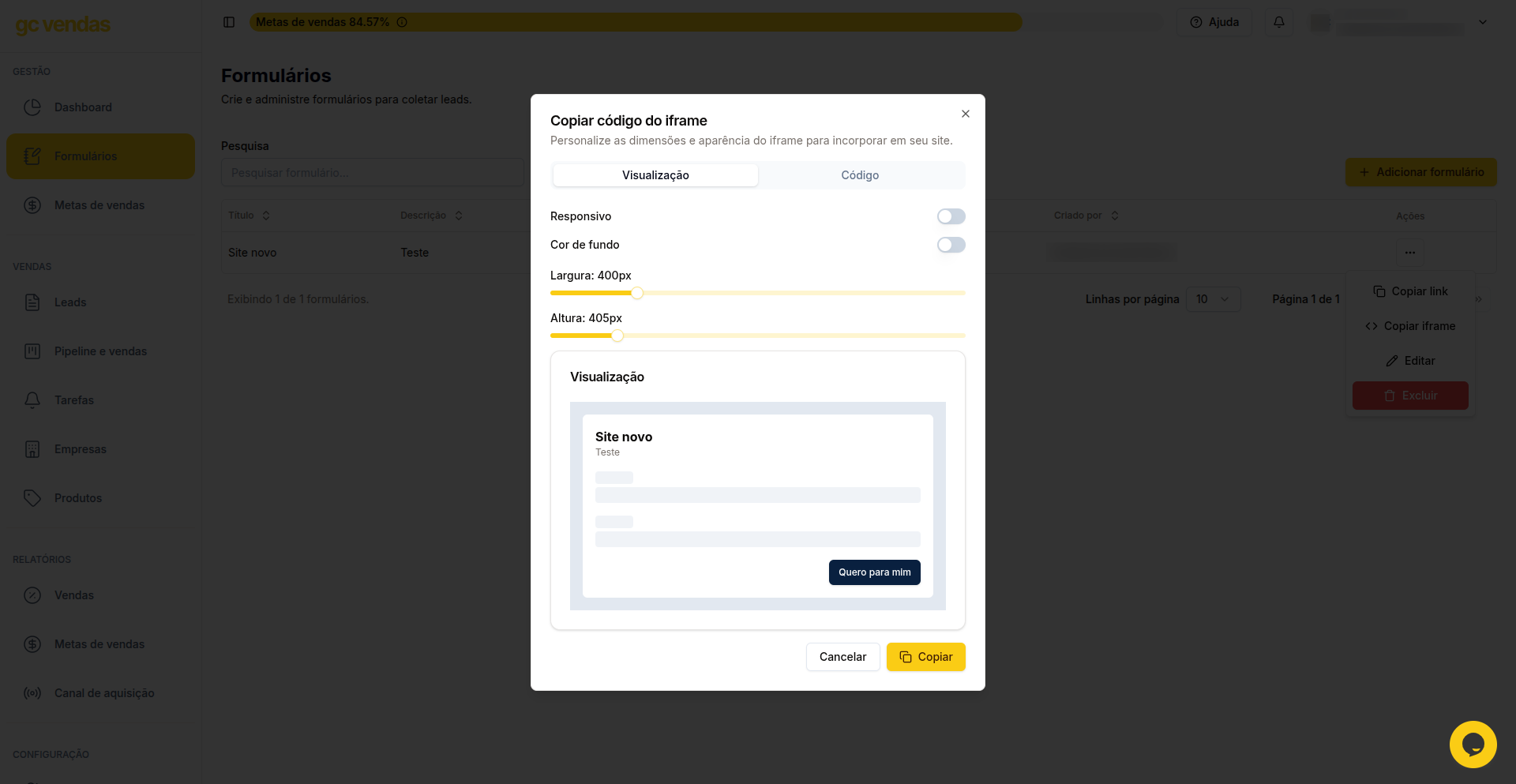Click the notifications bell icon
1516x784 pixels.
point(1279,22)
